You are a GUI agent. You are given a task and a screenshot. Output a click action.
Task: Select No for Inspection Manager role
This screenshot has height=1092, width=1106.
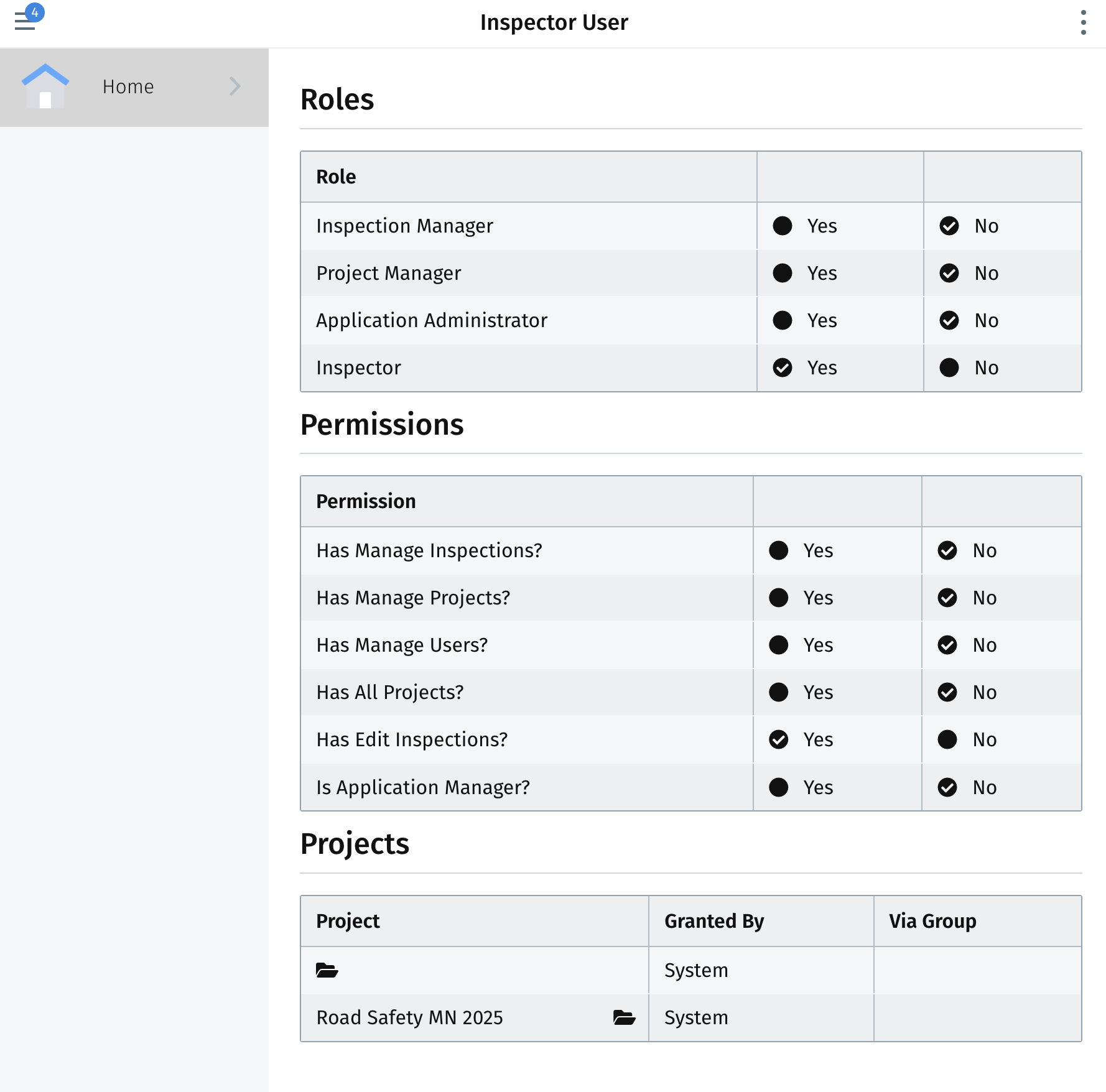[x=949, y=226]
